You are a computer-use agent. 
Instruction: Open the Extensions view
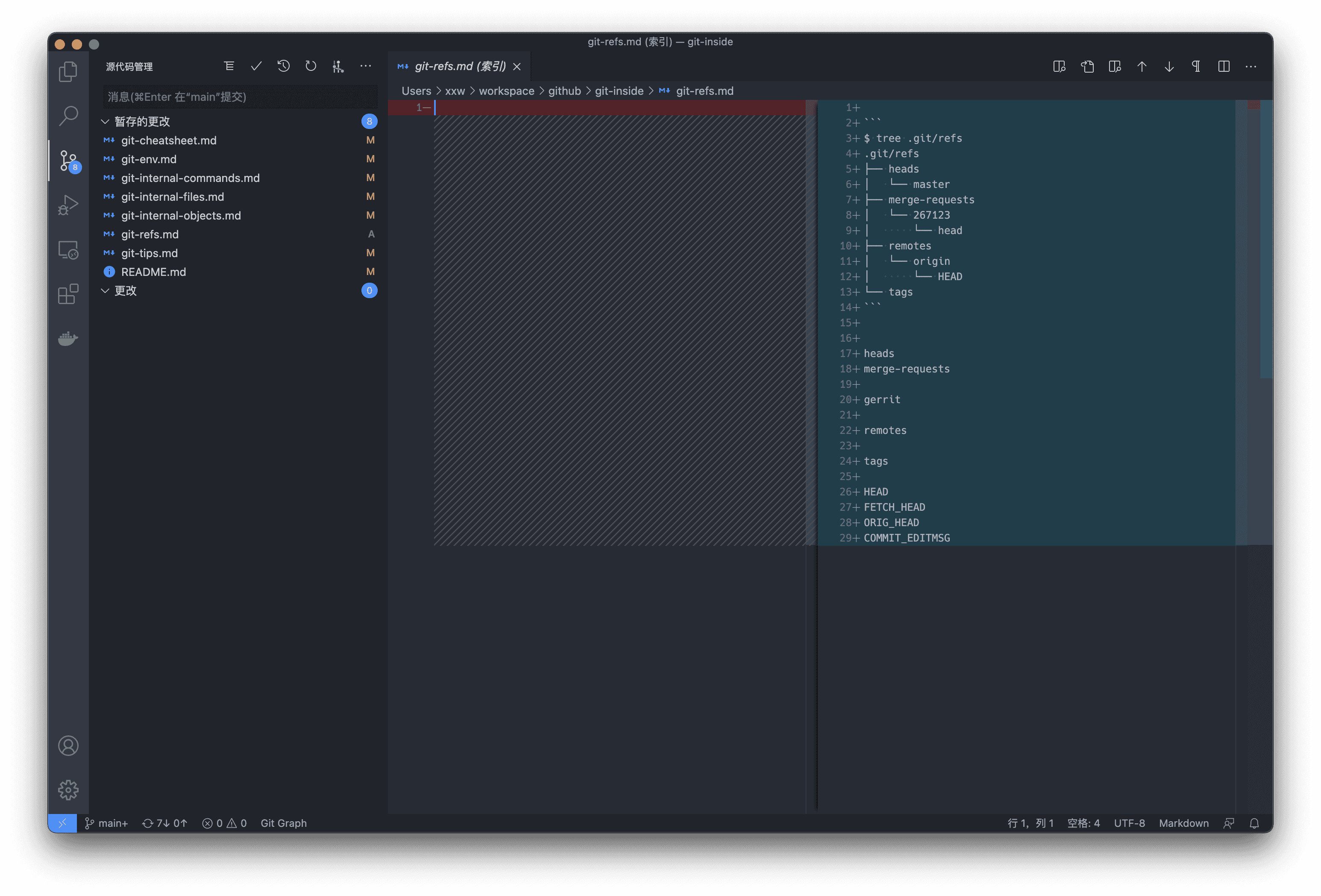68,294
